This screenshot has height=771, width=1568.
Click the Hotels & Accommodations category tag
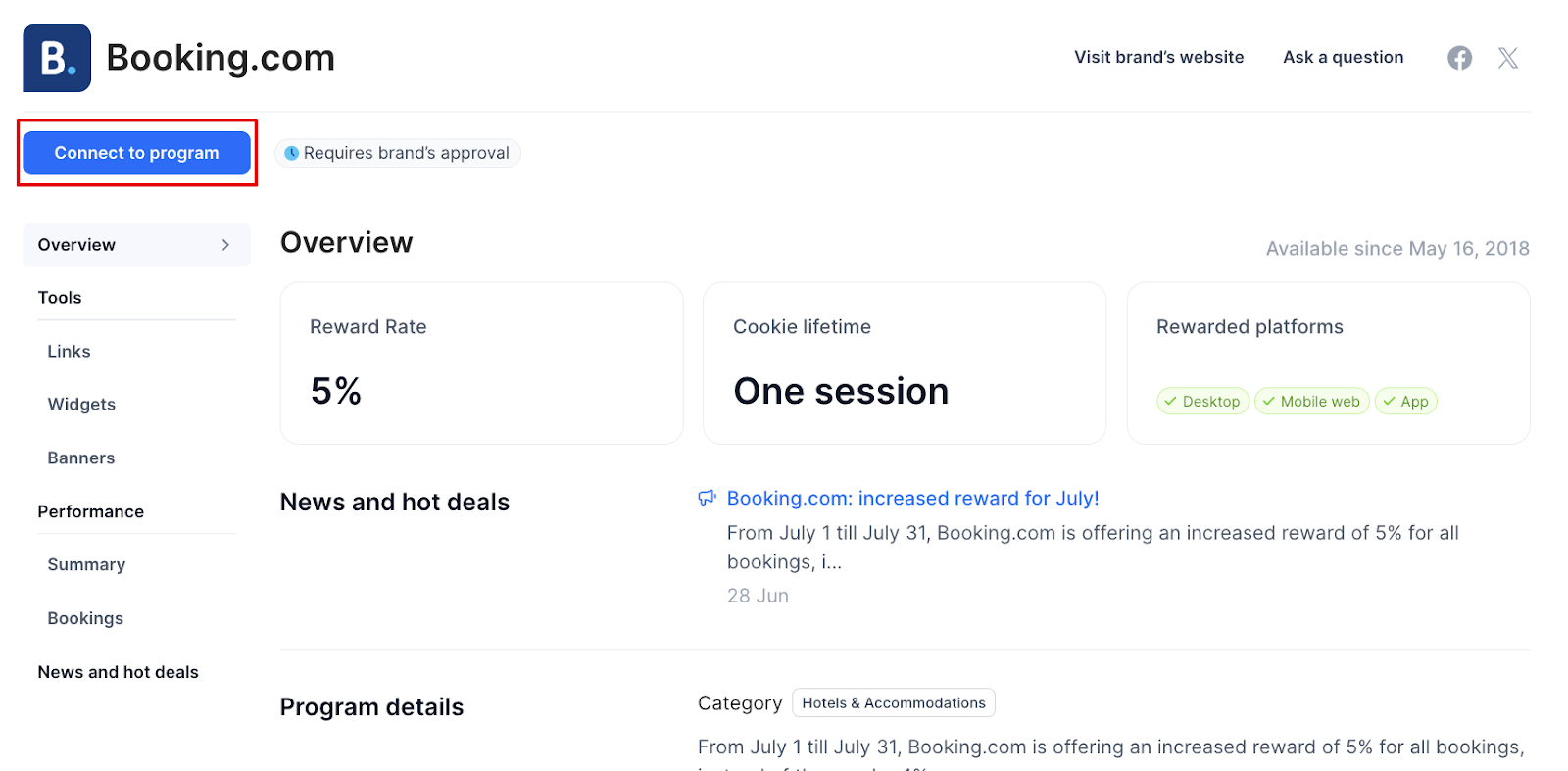[x=893, y=702]
